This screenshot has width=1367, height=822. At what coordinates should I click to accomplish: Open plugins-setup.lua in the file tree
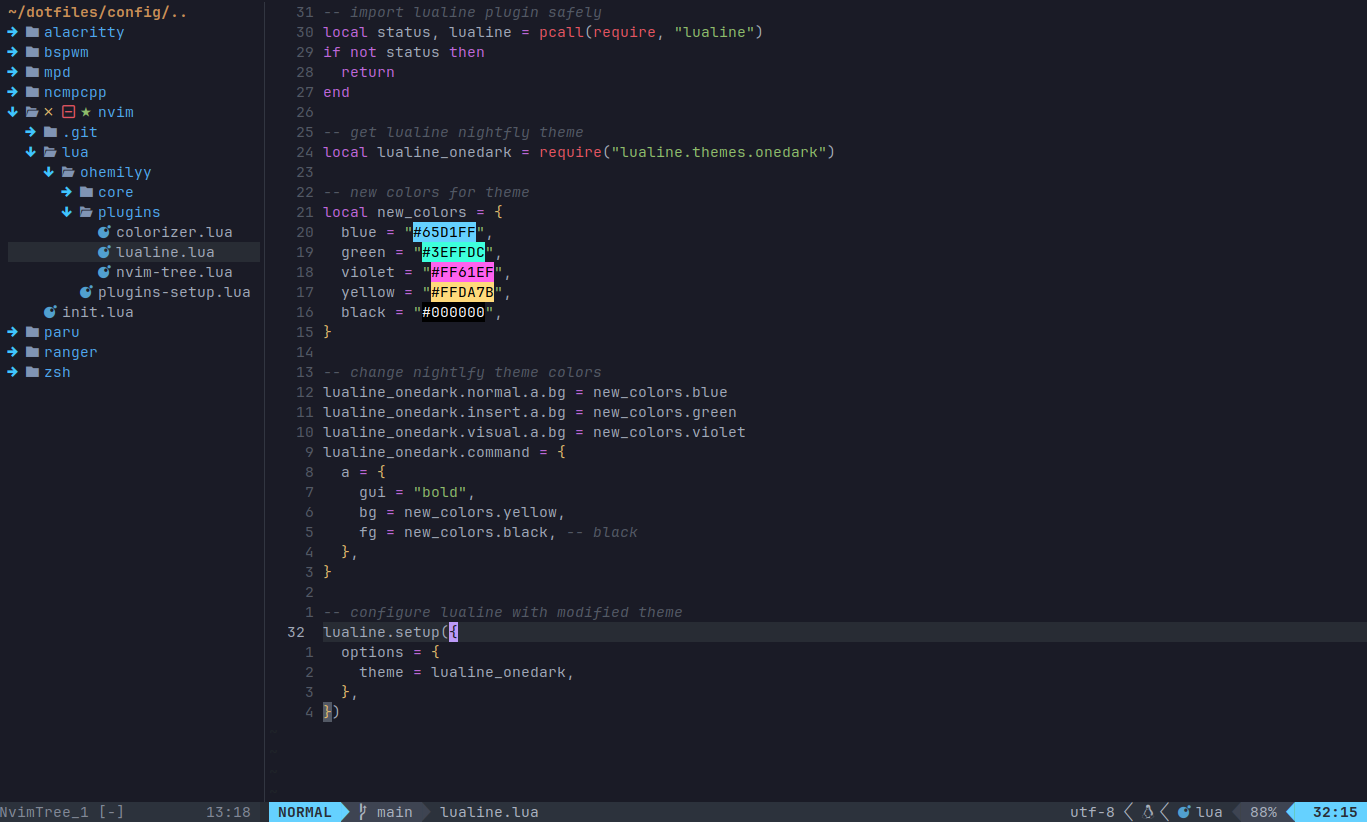(x=174, y=292)
